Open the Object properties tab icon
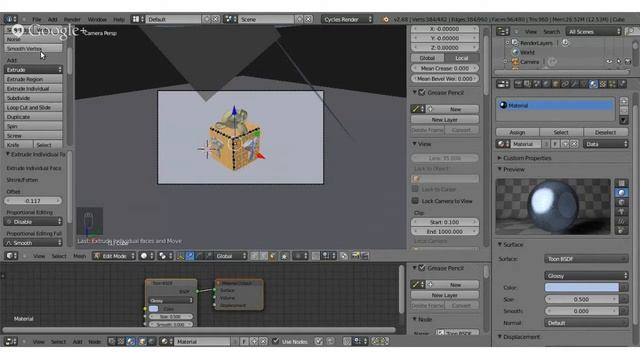The height and width of the screenshot is (360, 640). [556, 84]
